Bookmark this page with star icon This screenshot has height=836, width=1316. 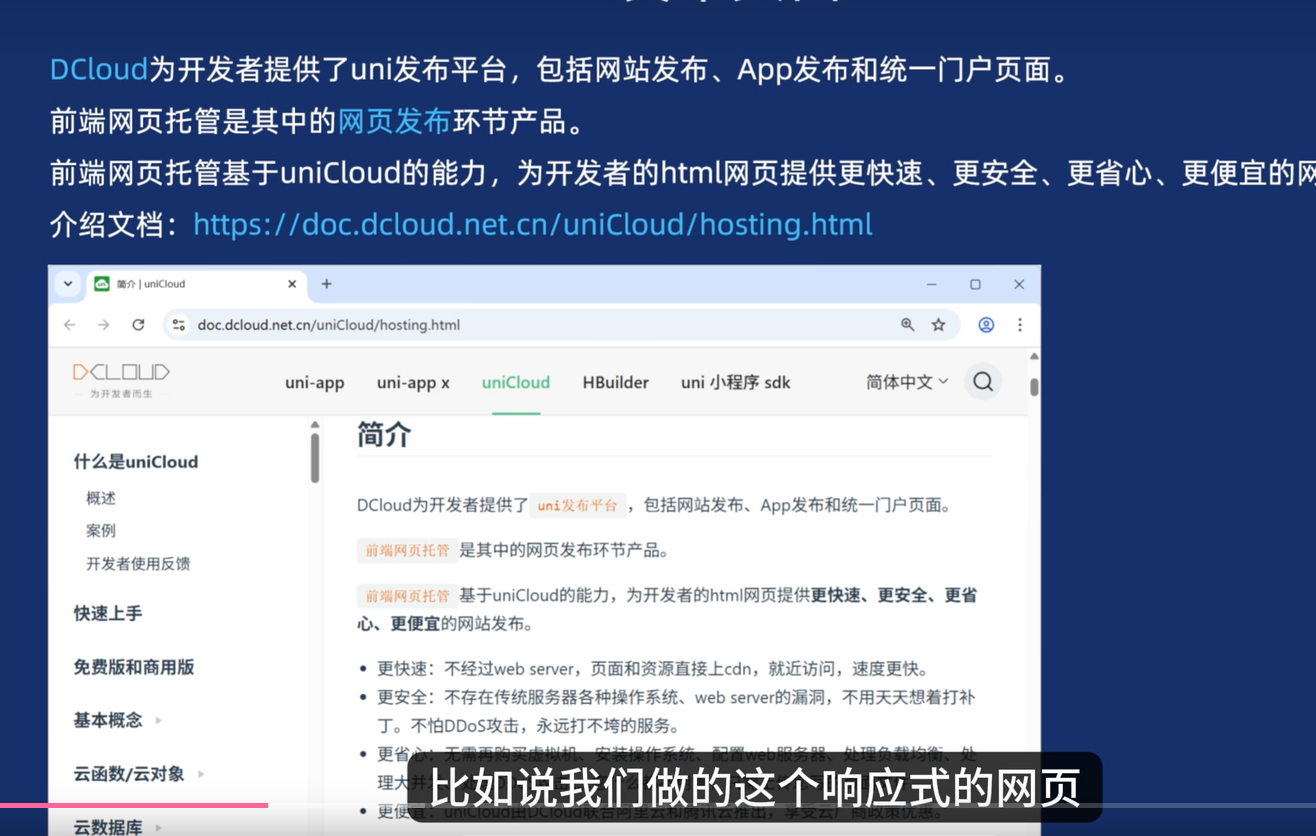(x=938, y=325)
